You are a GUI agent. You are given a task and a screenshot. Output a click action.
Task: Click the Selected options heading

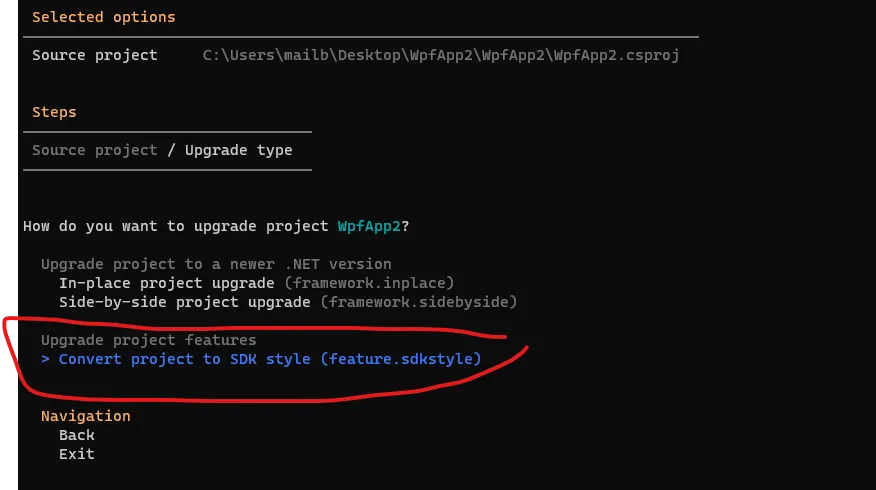pos(104,17)
